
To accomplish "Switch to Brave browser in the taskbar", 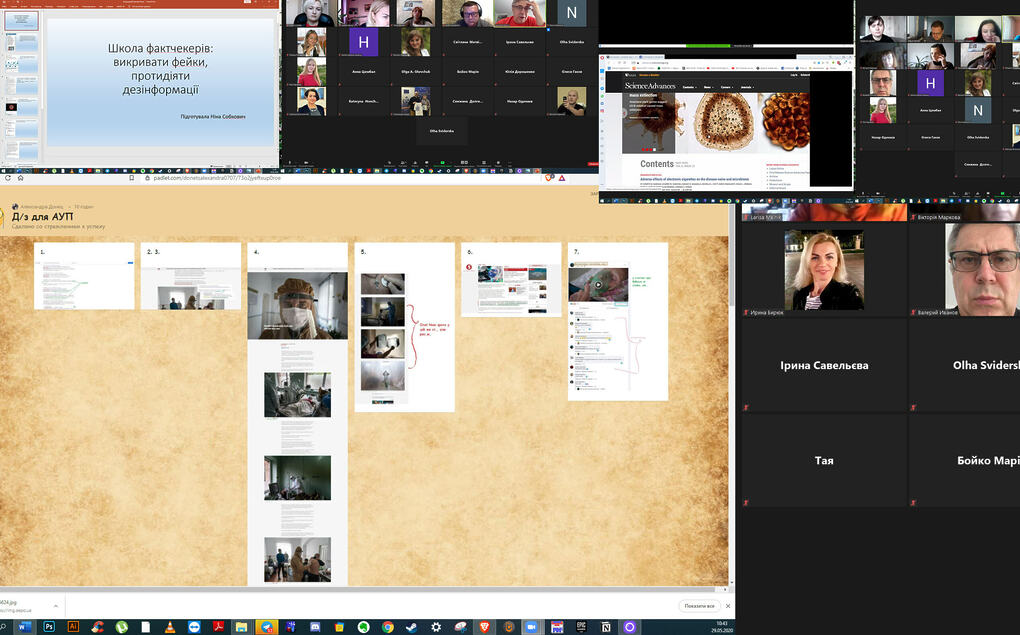I will [x=485, y=627].
